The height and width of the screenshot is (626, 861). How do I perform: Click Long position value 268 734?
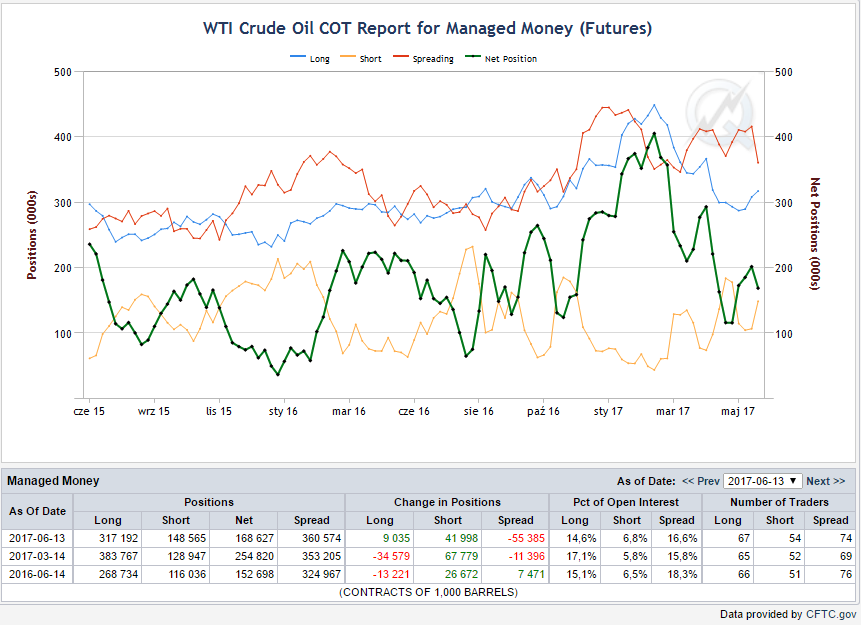pos(118,574)
